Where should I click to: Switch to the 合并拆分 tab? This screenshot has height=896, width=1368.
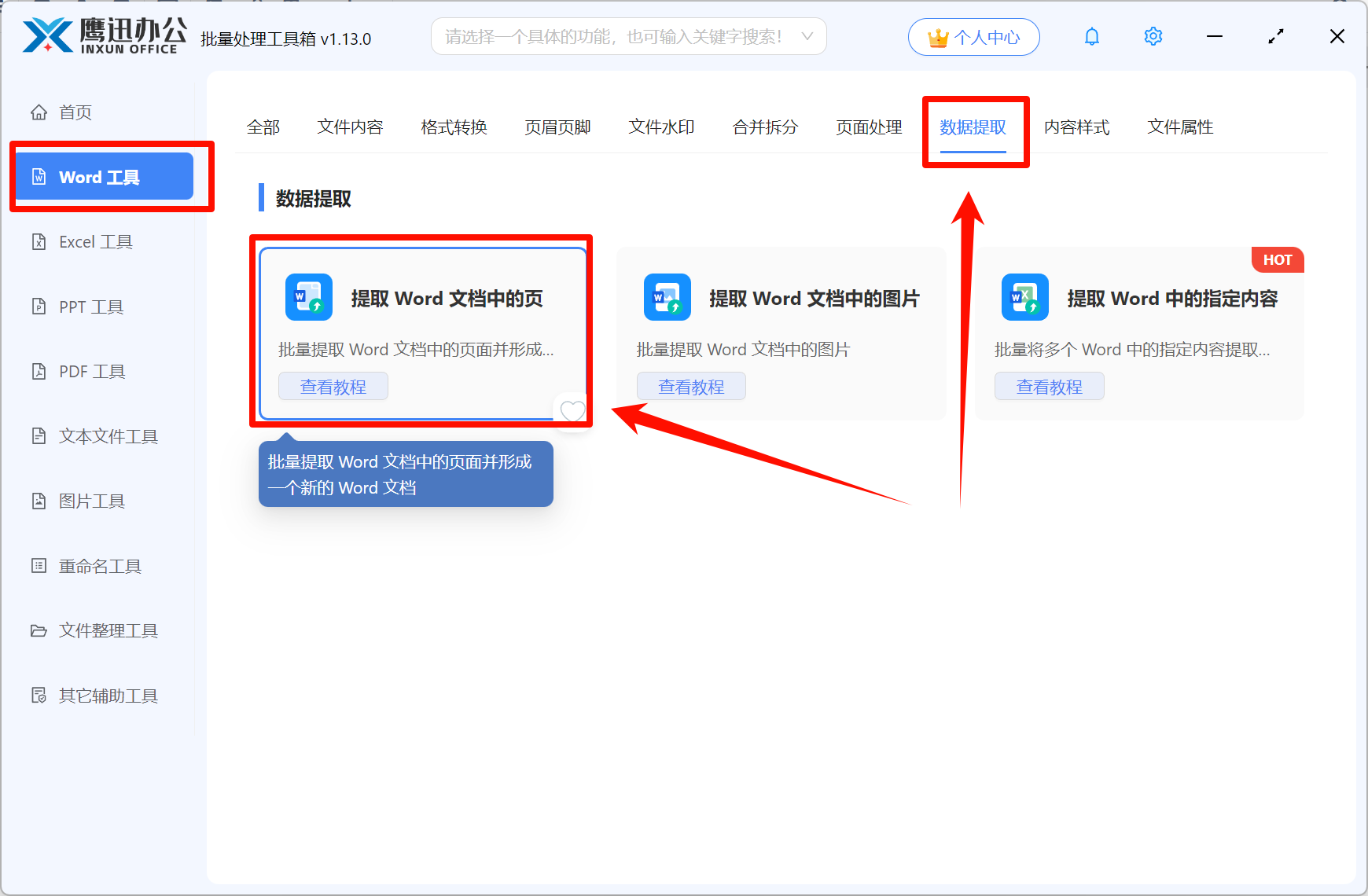pos(765,127)
